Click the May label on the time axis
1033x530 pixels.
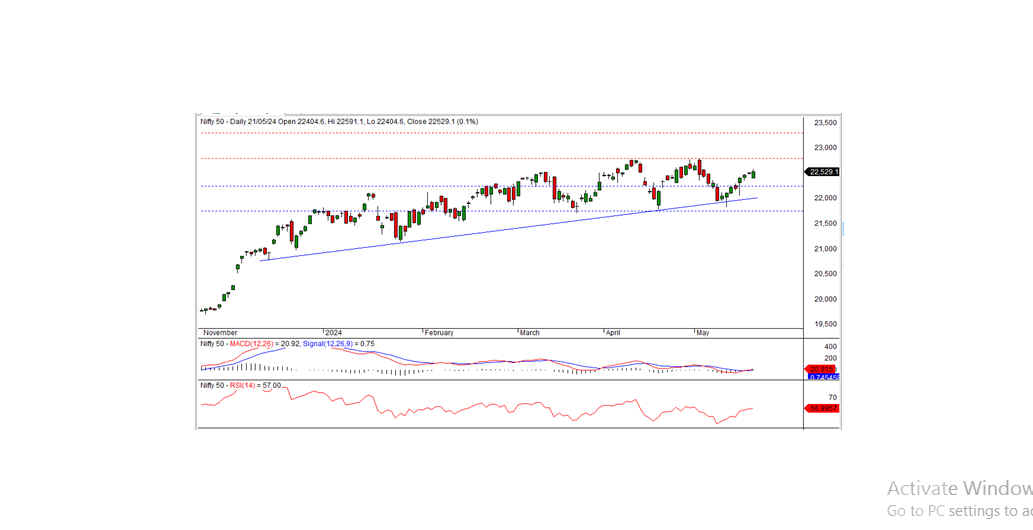pos(702,332)
